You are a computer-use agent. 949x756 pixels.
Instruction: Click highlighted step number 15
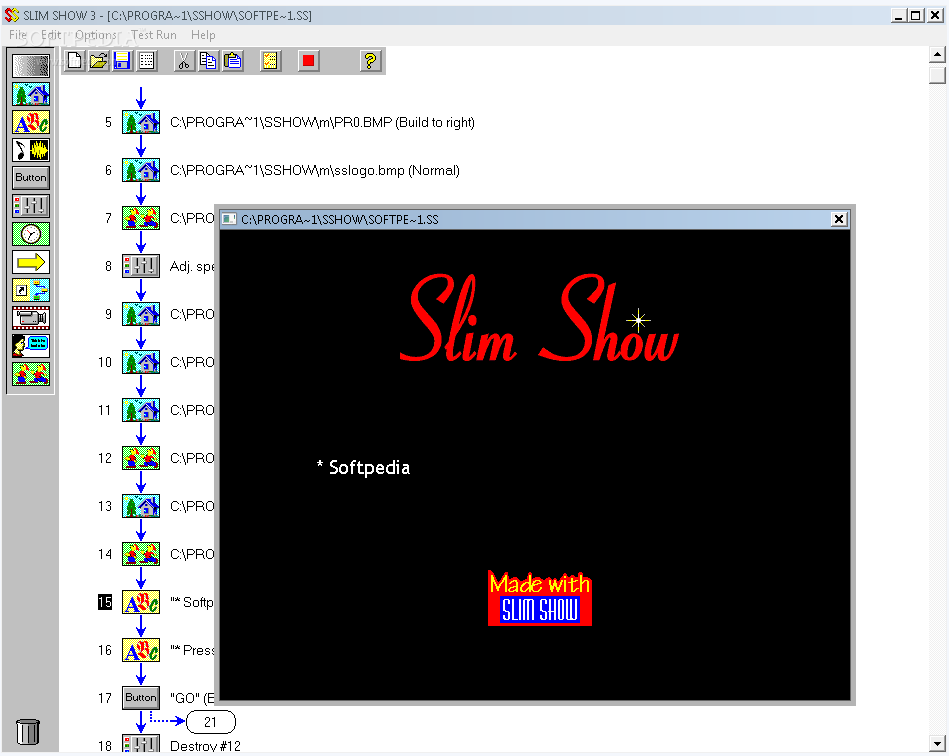105,602
